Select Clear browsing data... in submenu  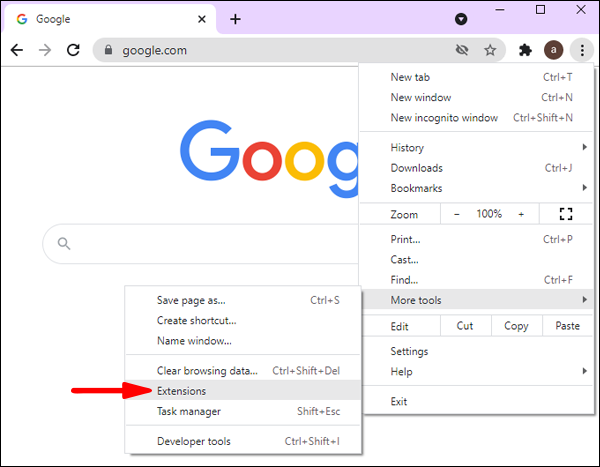click(x=243, y=371)
